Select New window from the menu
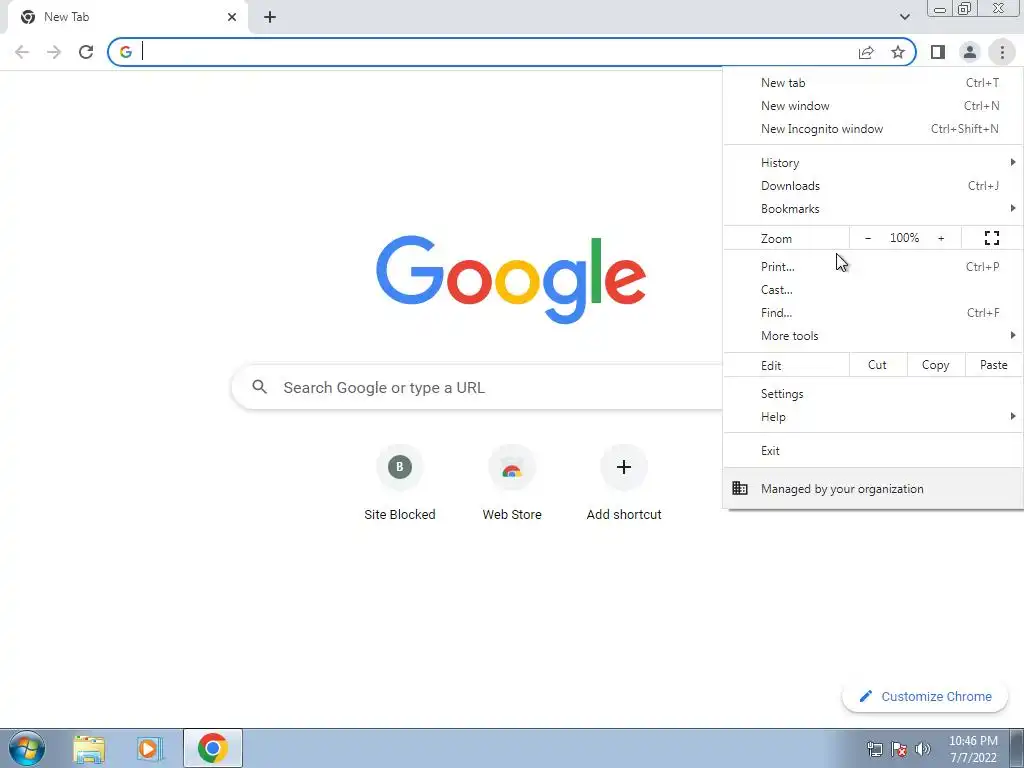The width and height of the screenshot is (1024, 768). (873, 106)
